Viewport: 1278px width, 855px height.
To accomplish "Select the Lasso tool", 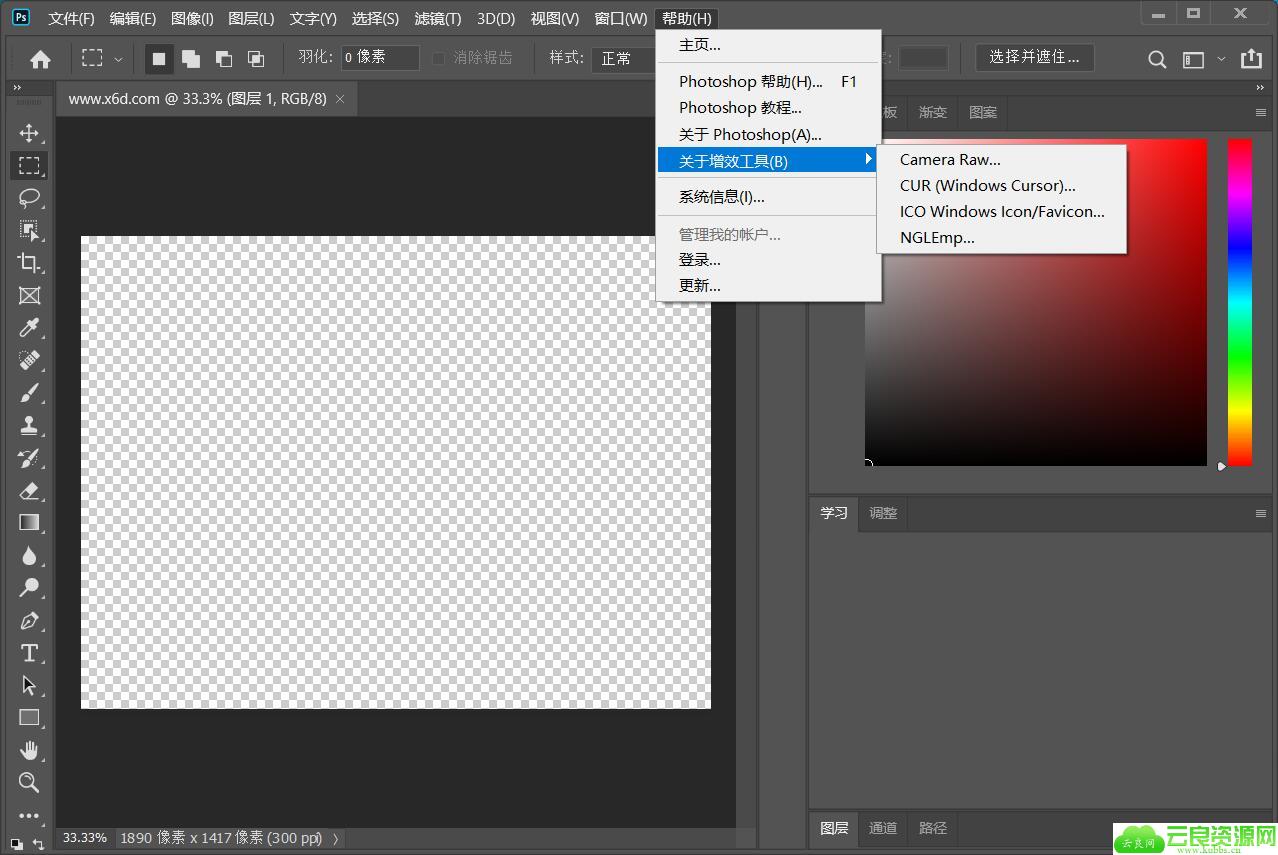I will (x=29, y=198).
